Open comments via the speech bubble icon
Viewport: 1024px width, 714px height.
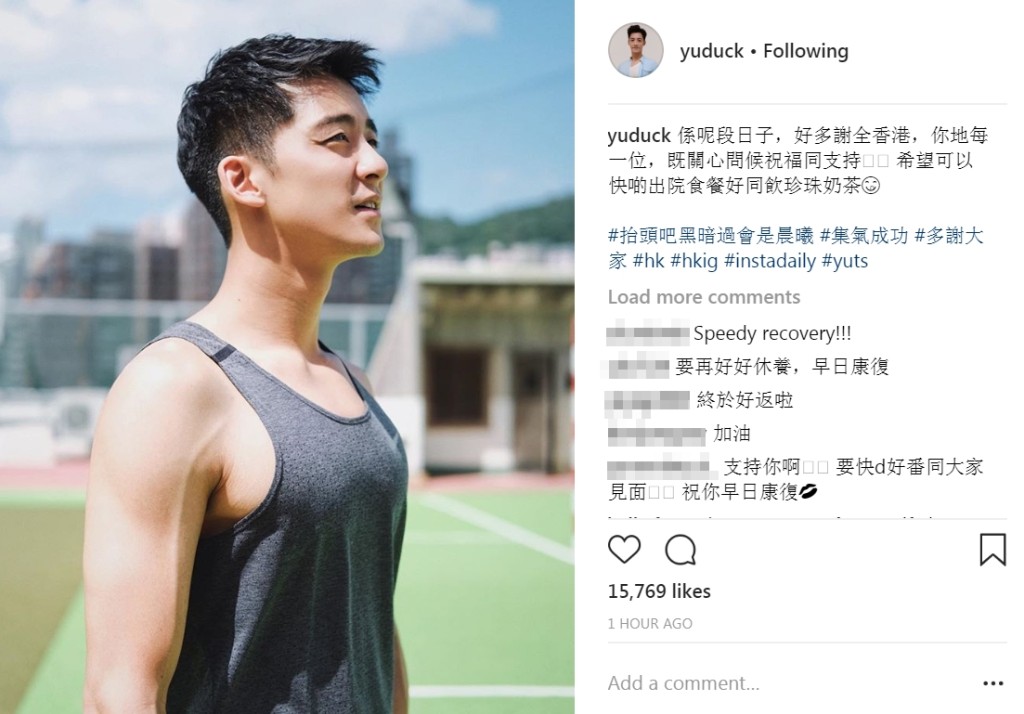click(680, 550)
